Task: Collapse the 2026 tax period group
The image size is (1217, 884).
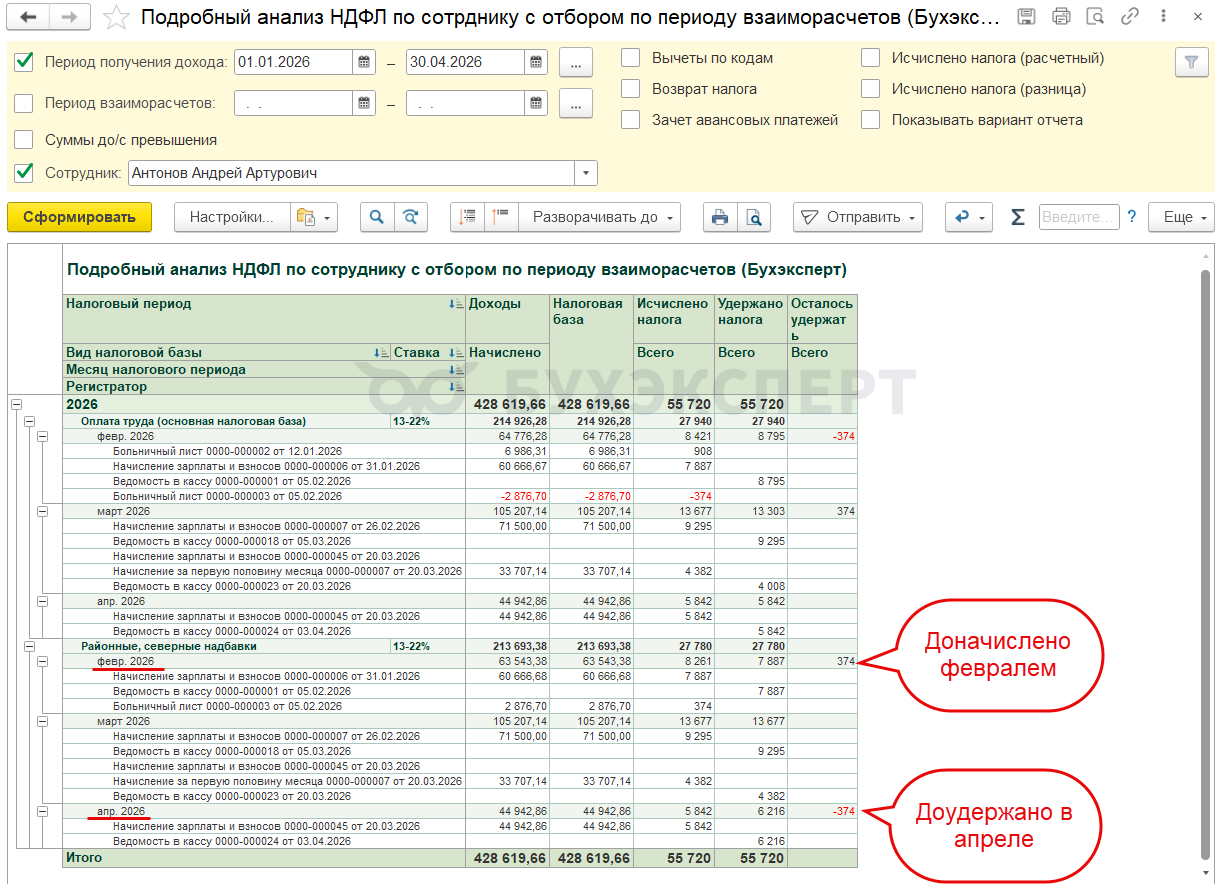Action: click(x=16, y=404)
